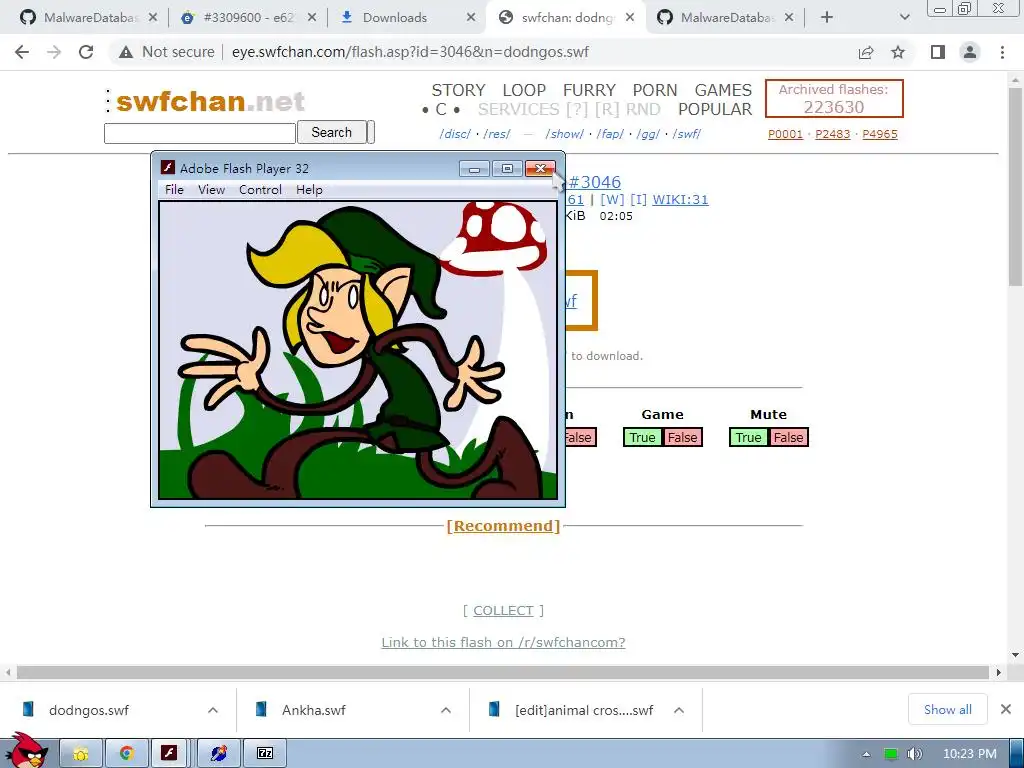Expand Ankha.swf download options chevron
The height and width of the screenshot is (768, 1024).
pos(446,710)
